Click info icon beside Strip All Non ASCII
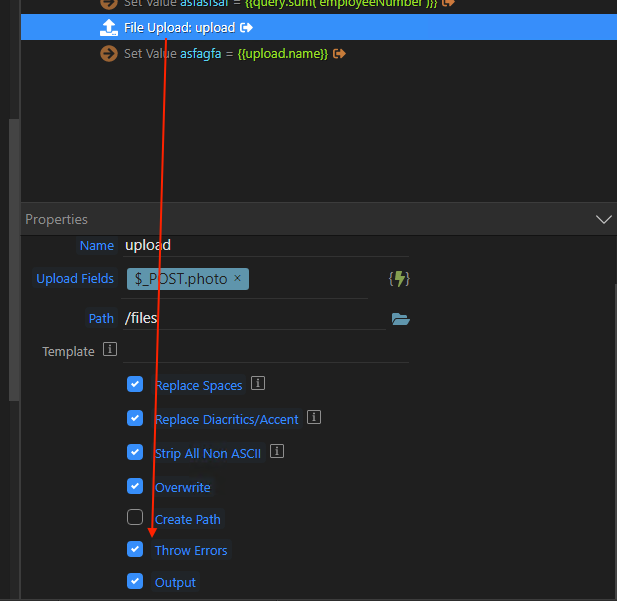Image resolution: width=617 pixels, height=601 pixels. (x=277, y=452)
